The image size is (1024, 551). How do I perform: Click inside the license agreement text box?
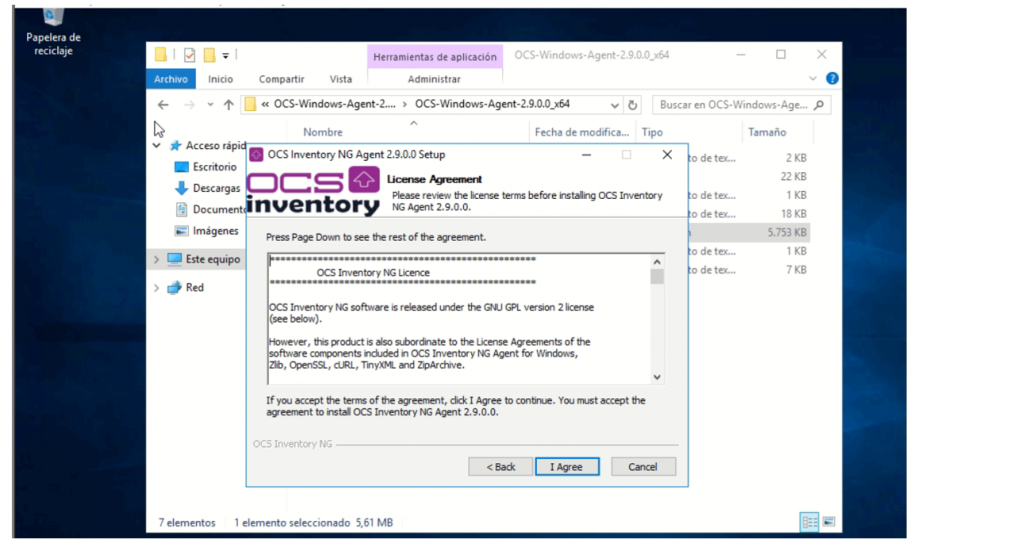pyautogui.click(x=459, y=319)
